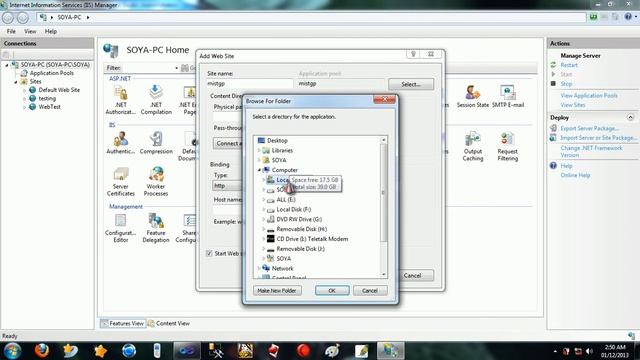
Task: Open Output Caching feature icon
Action: (x=473, y=147)
